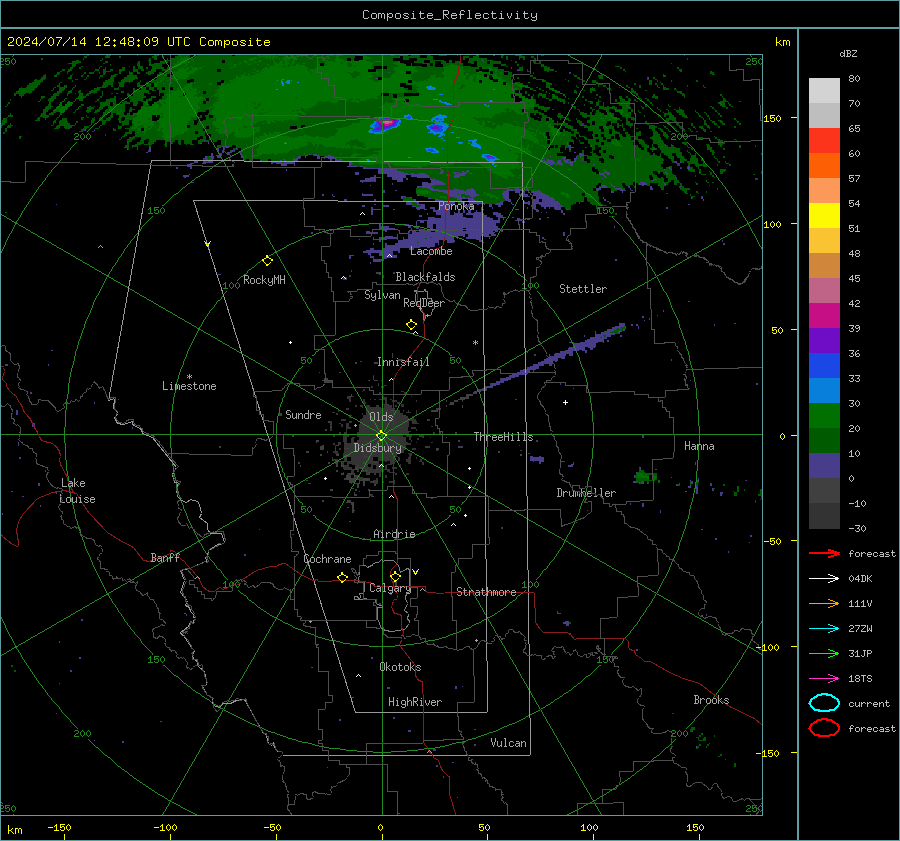Click the Okotoks label
Viewport: 900px width, 841px height.
400,667
